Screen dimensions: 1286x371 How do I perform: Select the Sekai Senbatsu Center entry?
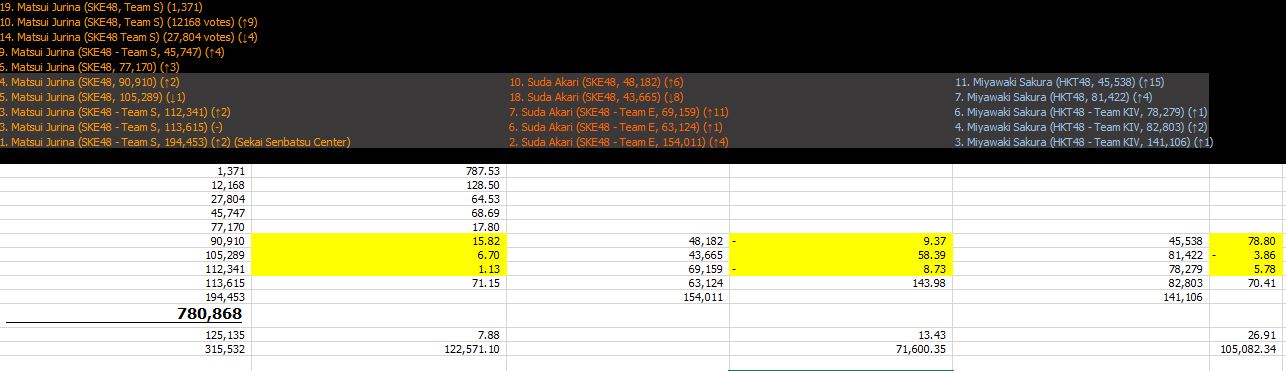pos(175,142)
